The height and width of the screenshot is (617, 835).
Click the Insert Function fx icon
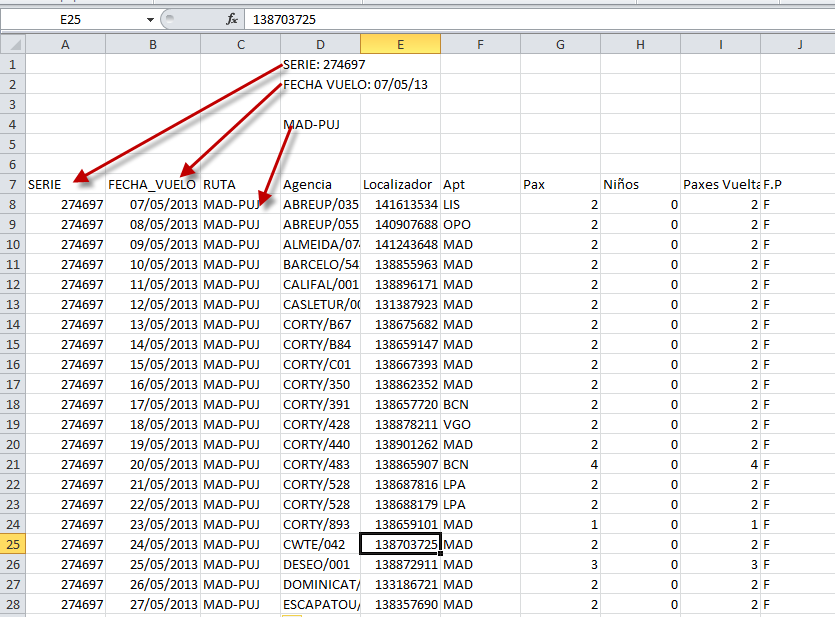(x=232, y=19)
